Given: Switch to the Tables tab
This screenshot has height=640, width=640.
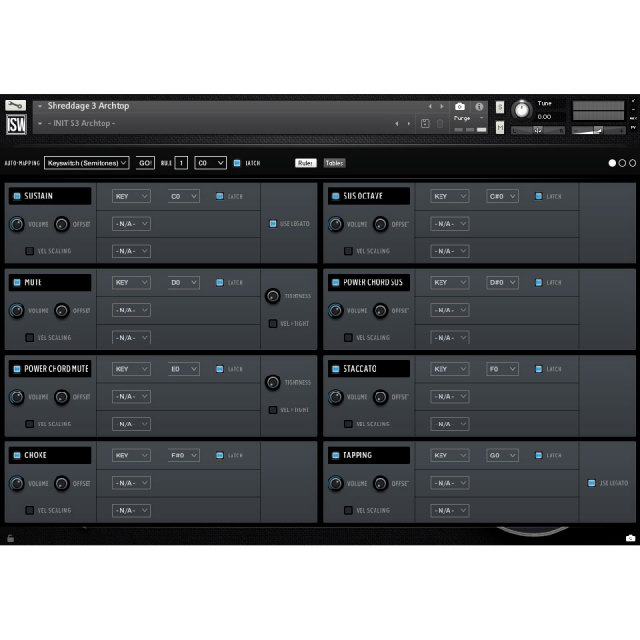Looking at the screenshot, I should 334,163.
